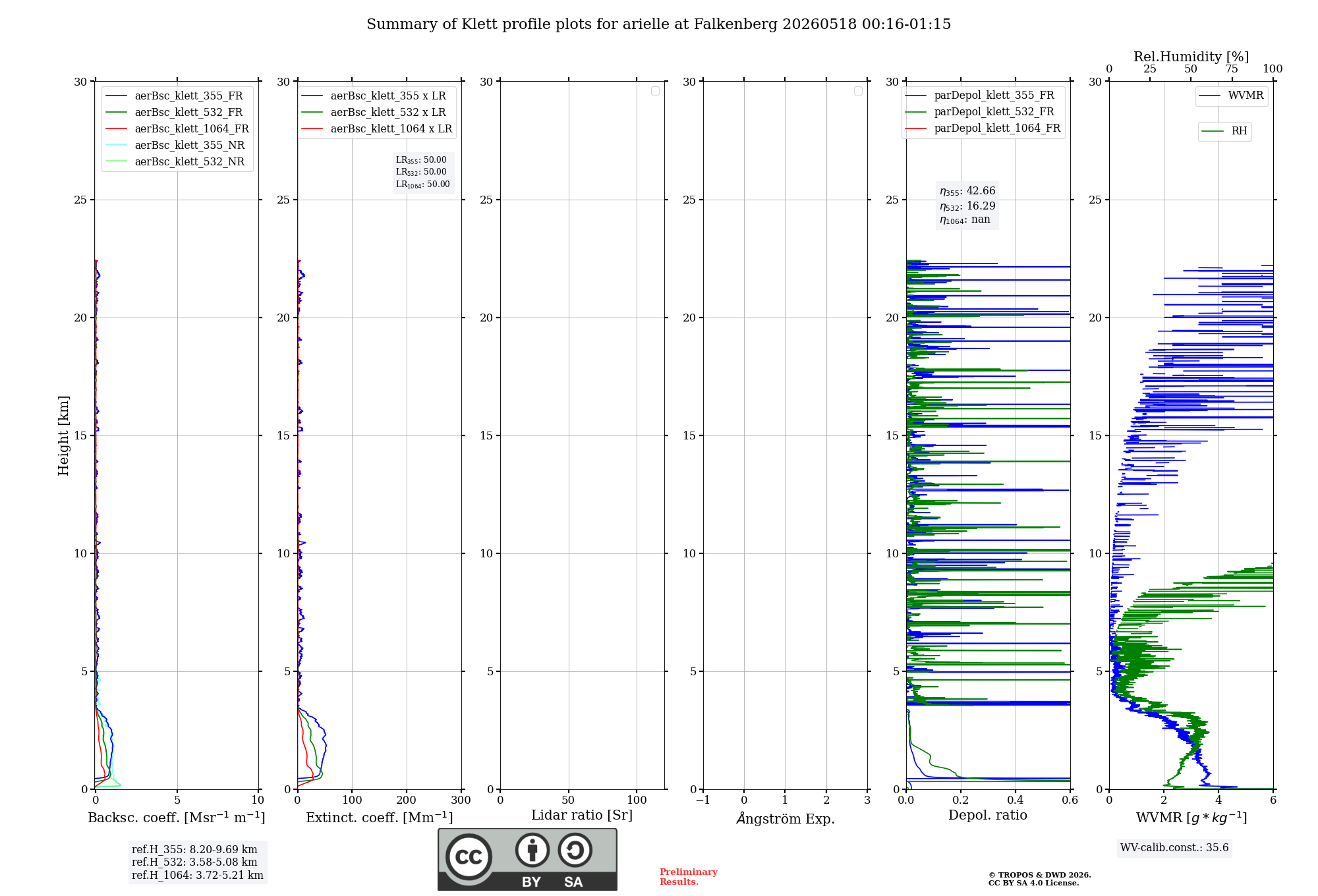Click the cyan line swatch for aerBsc_klett_355_NR

click(117, 146)
